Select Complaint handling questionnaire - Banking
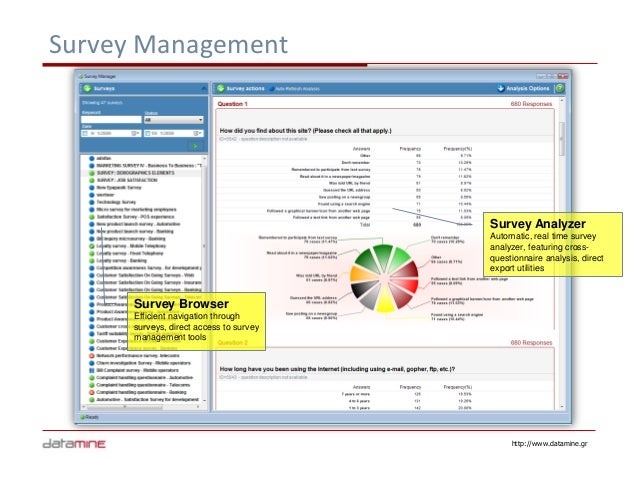Viewport: 638px width, 479px height. pyautogui.click(x=141, y=392)
